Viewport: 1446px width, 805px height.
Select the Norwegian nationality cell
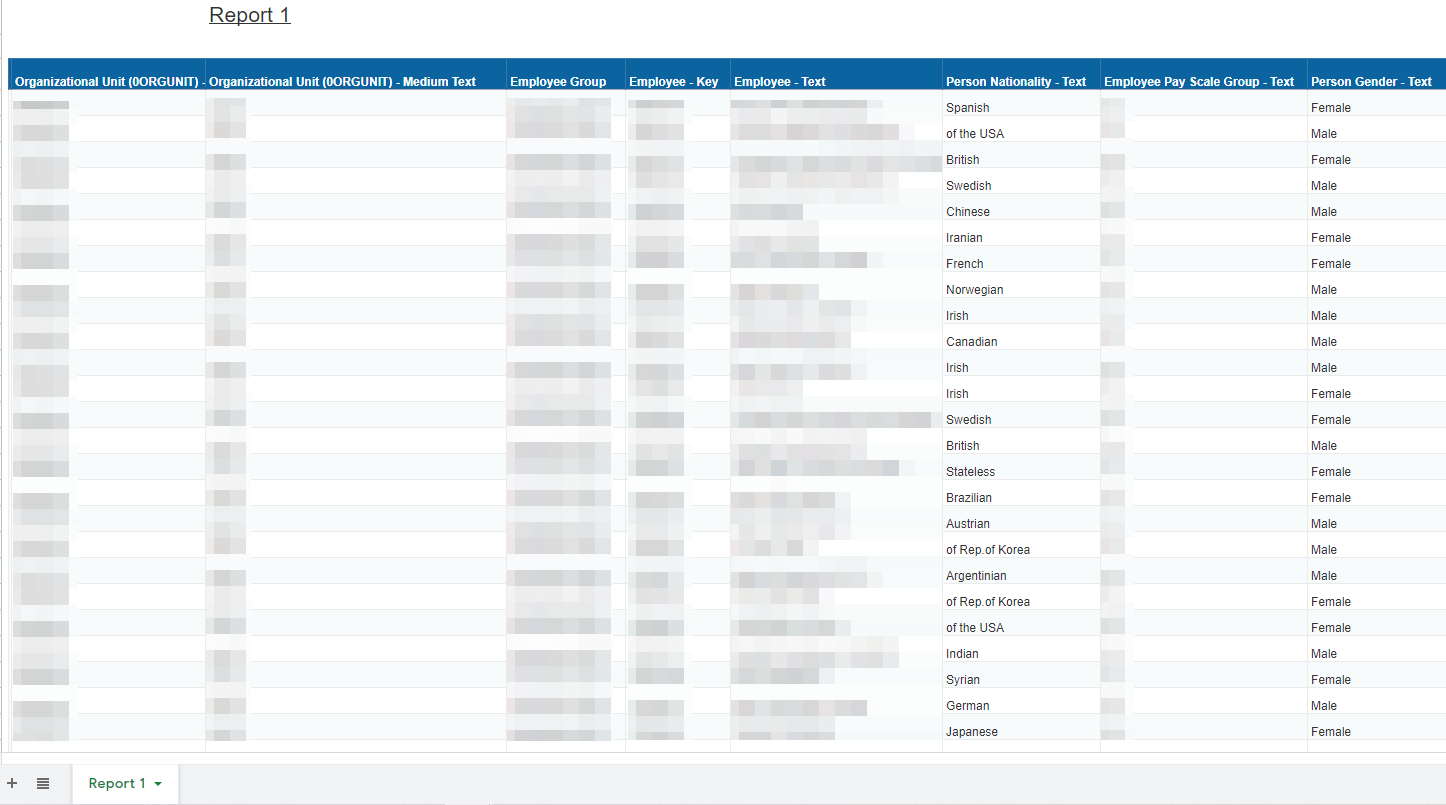974,290
